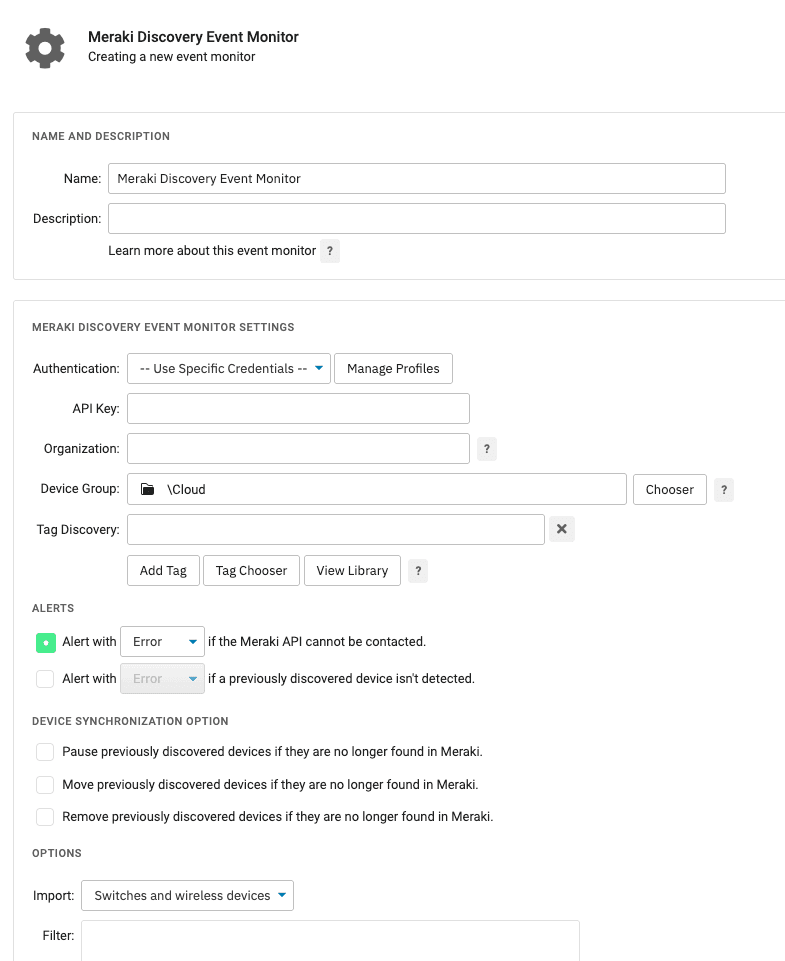Open help for the event monitor description

pyautogui.click(x=330, y=250)
